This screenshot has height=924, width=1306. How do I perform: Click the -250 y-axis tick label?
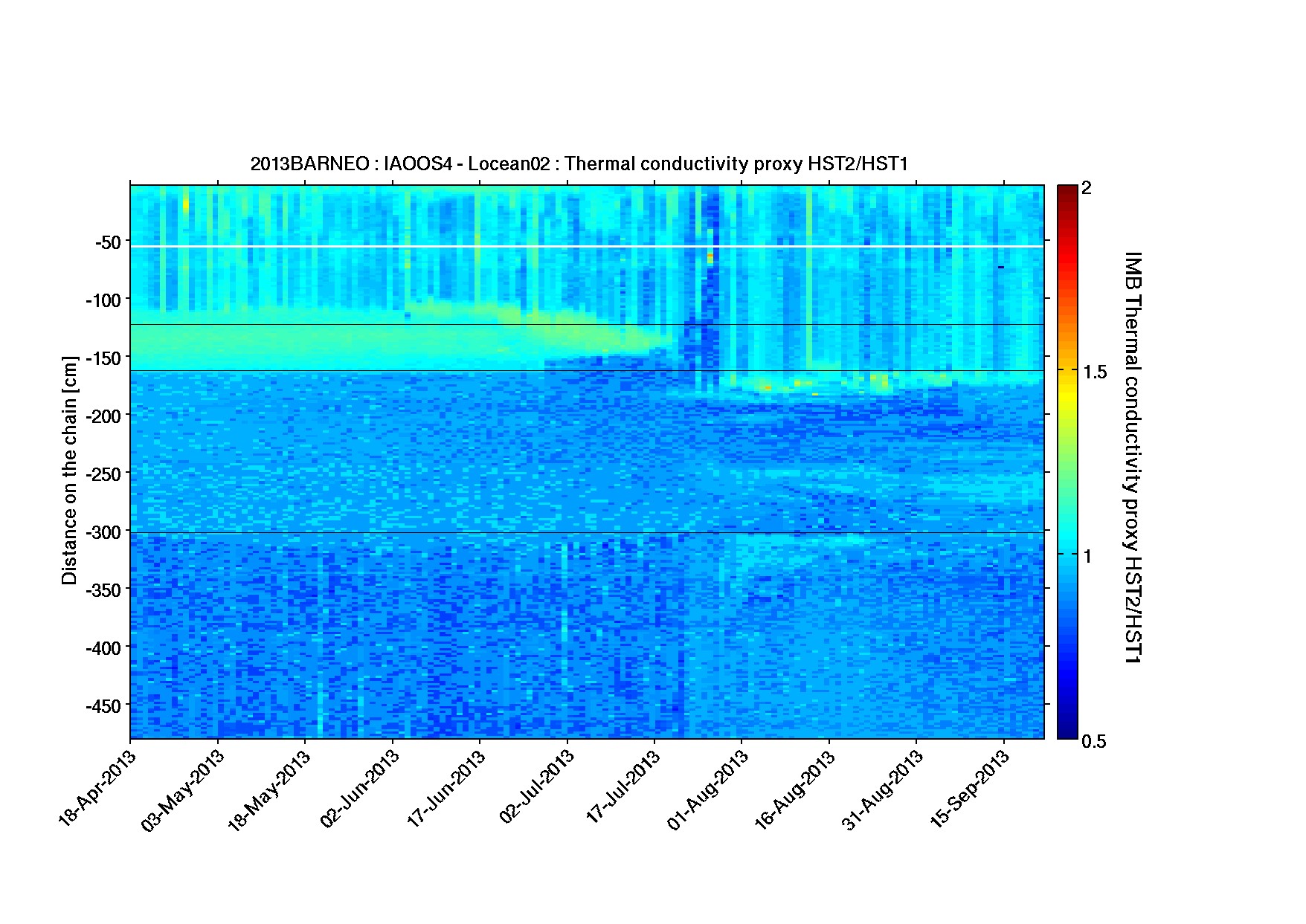click(x=103, y=474)
